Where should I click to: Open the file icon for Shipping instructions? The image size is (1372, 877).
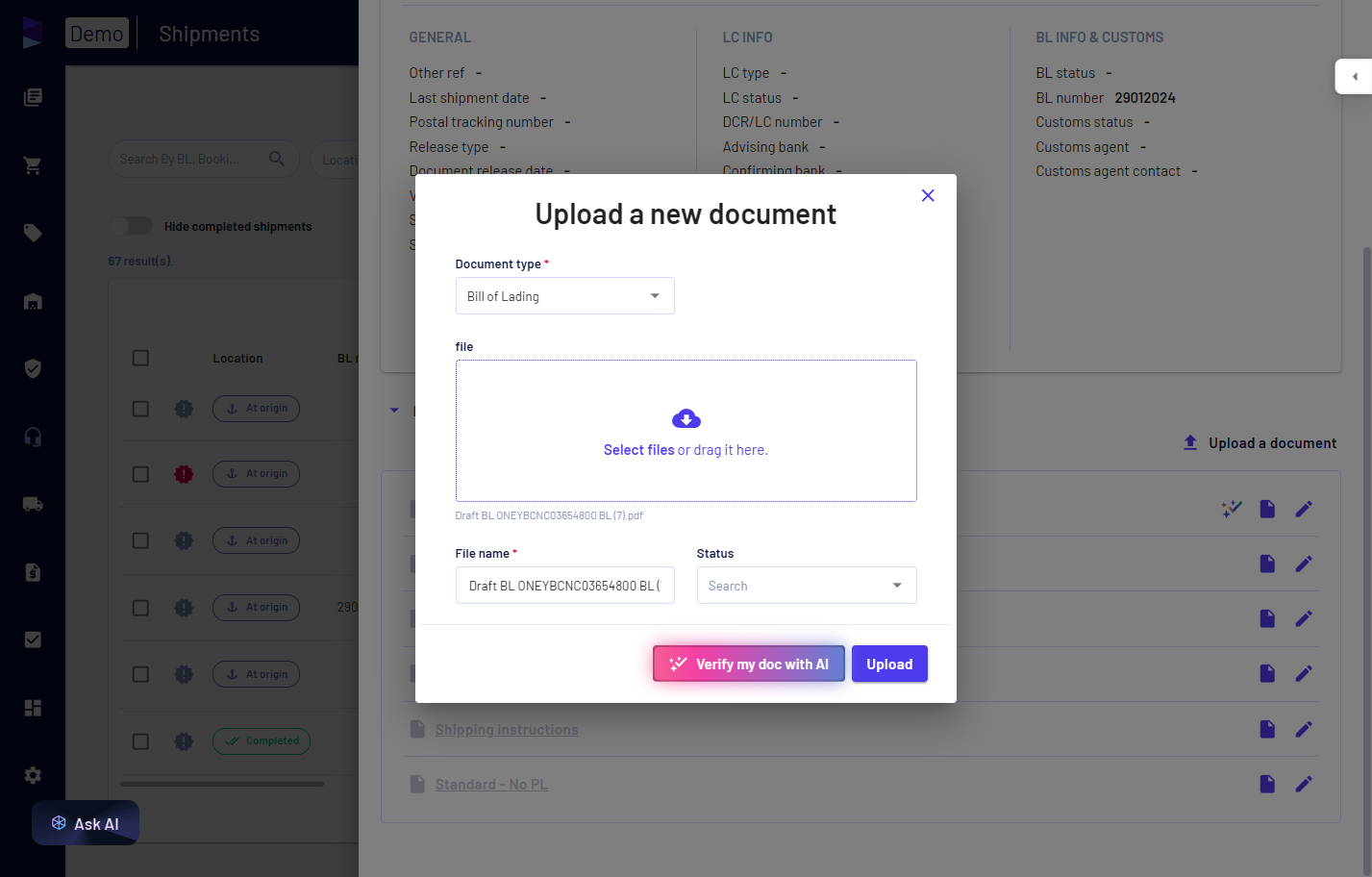(x=1267, y=729)
